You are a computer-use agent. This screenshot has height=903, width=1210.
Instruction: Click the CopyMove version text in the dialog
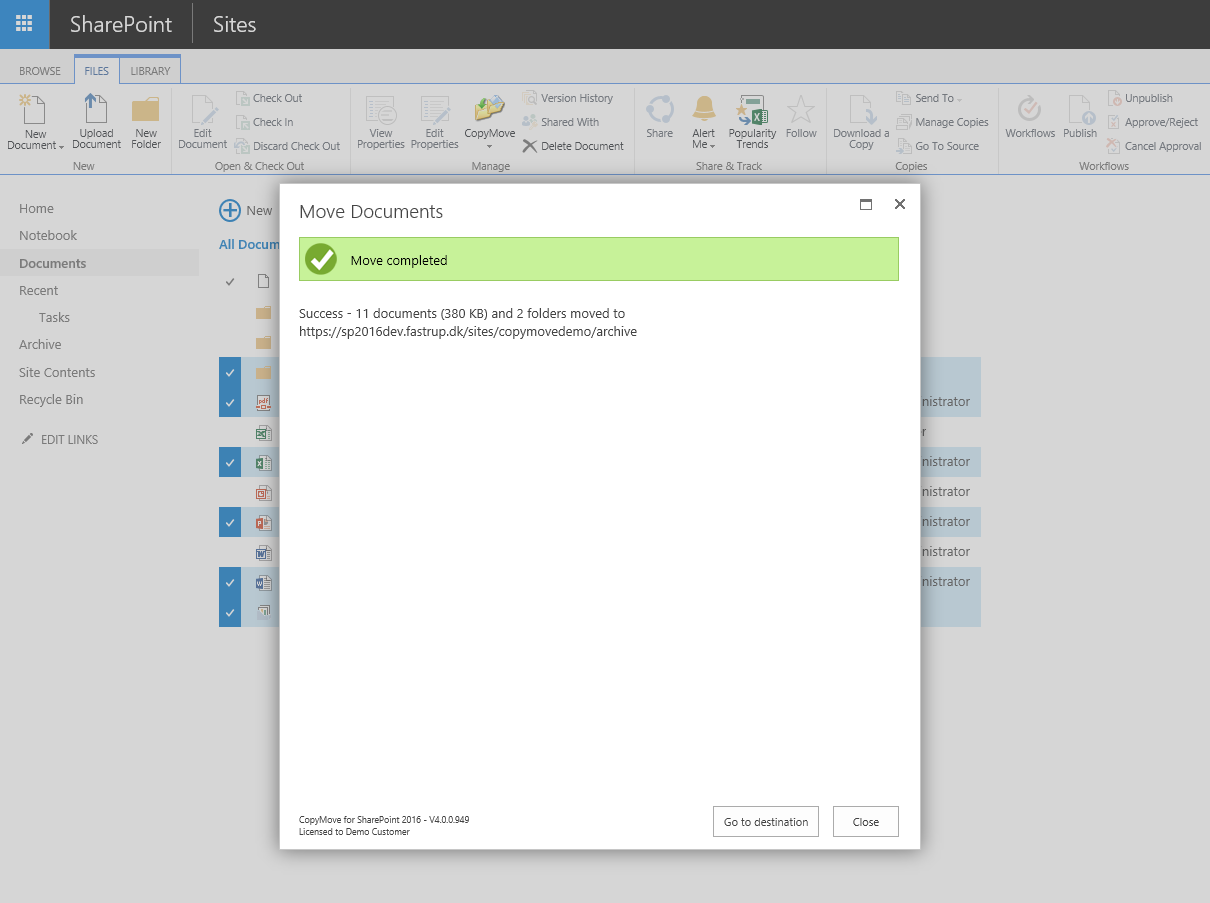pyautogui.click(x=384, y=819)
